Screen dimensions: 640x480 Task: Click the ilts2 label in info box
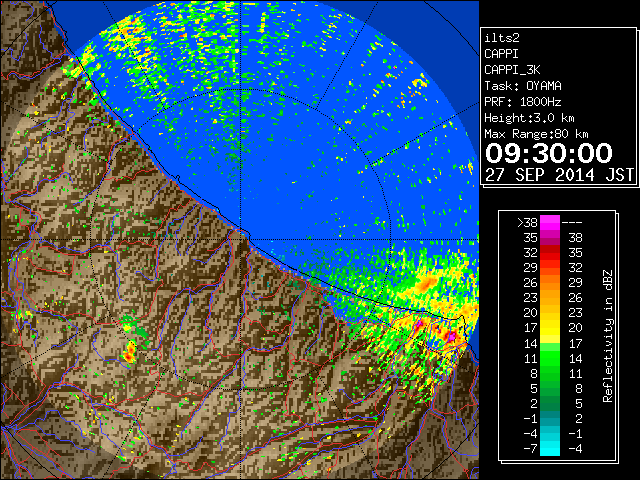(502, 38)
